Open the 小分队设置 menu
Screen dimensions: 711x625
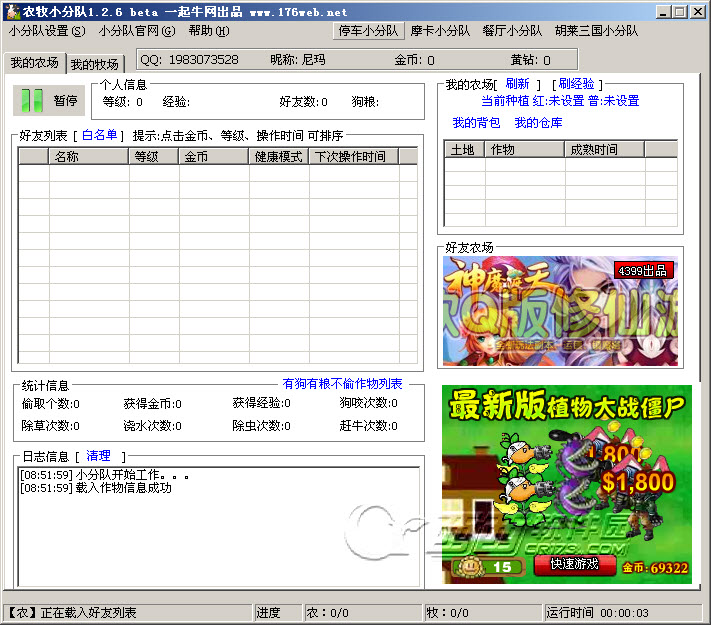click(47, 31)
